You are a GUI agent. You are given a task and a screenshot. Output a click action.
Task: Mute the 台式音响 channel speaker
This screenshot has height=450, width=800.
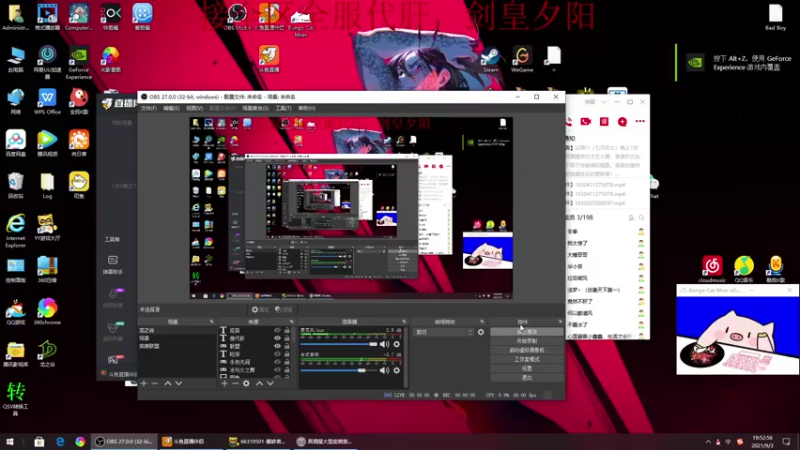[384, 370]
